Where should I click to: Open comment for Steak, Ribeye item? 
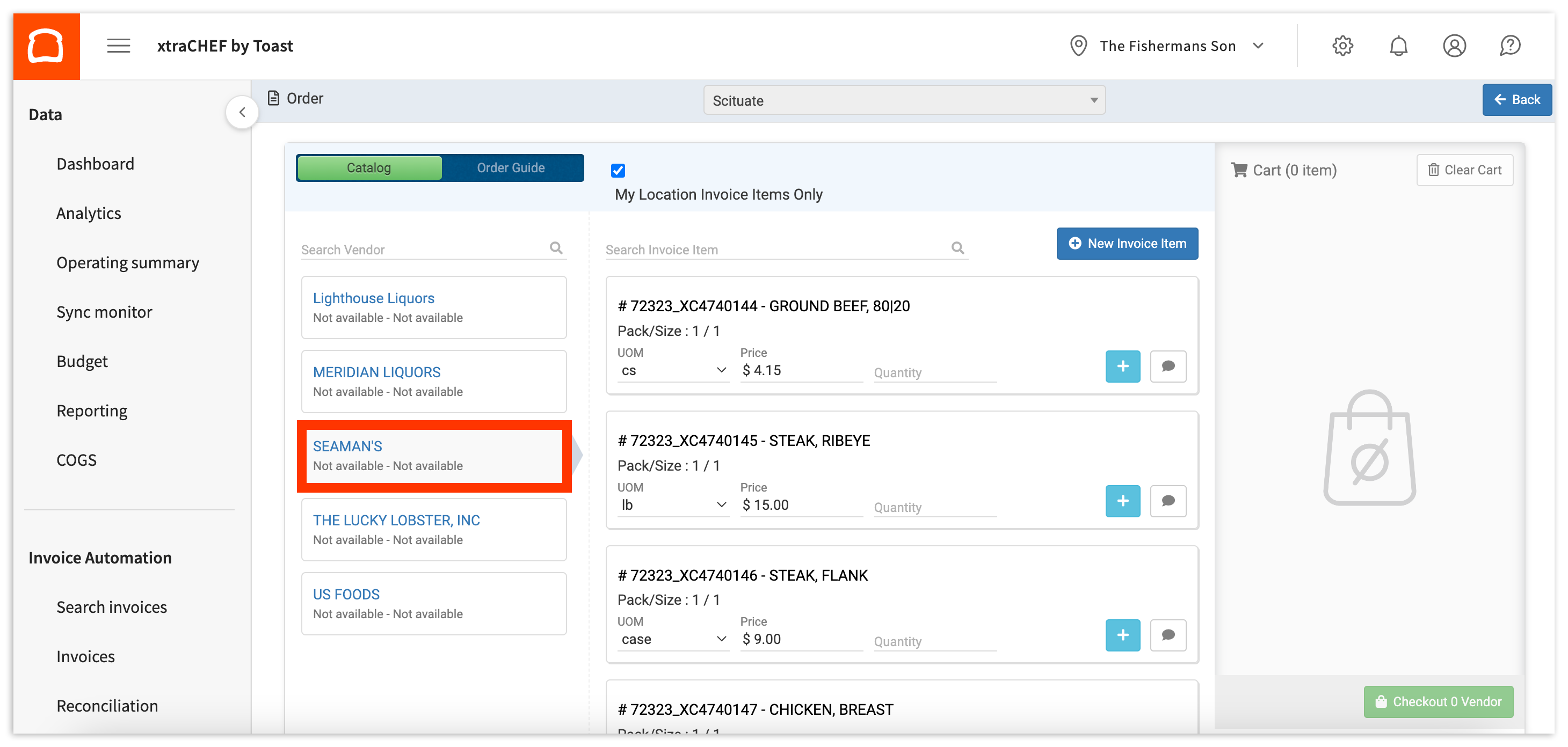coord(1167,501)
